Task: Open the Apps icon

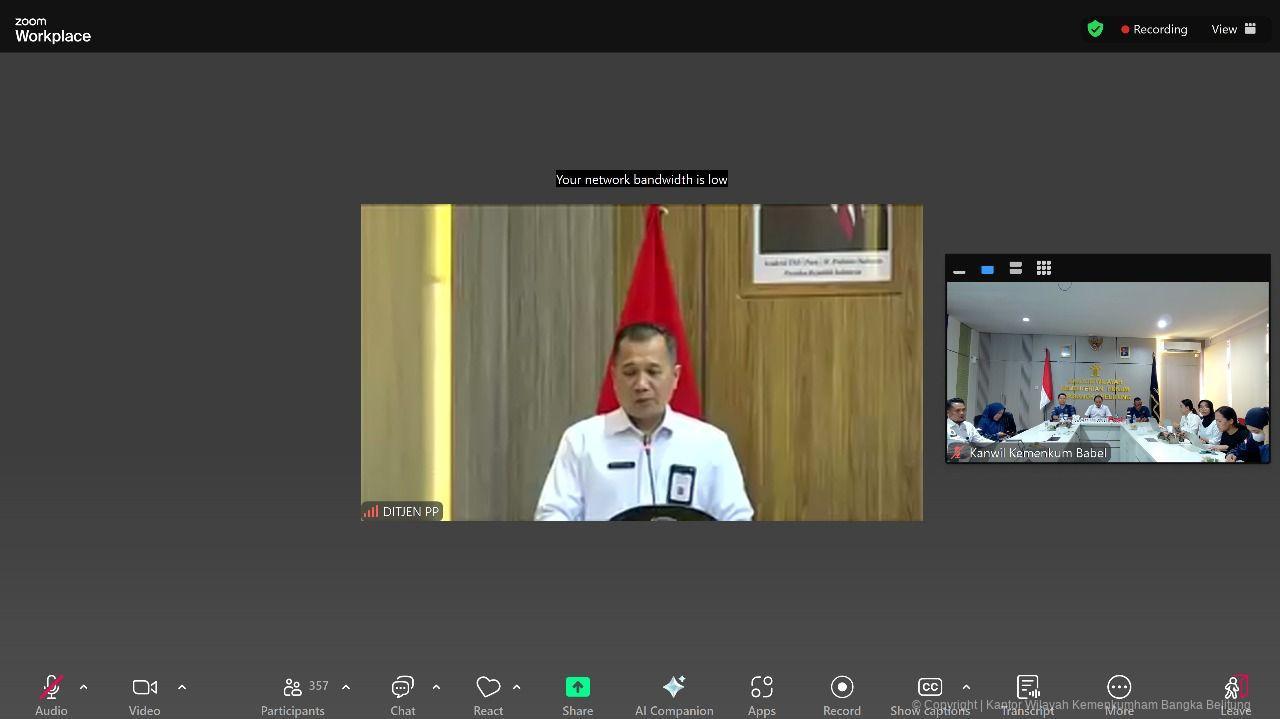Action: (x=762, y=688)
